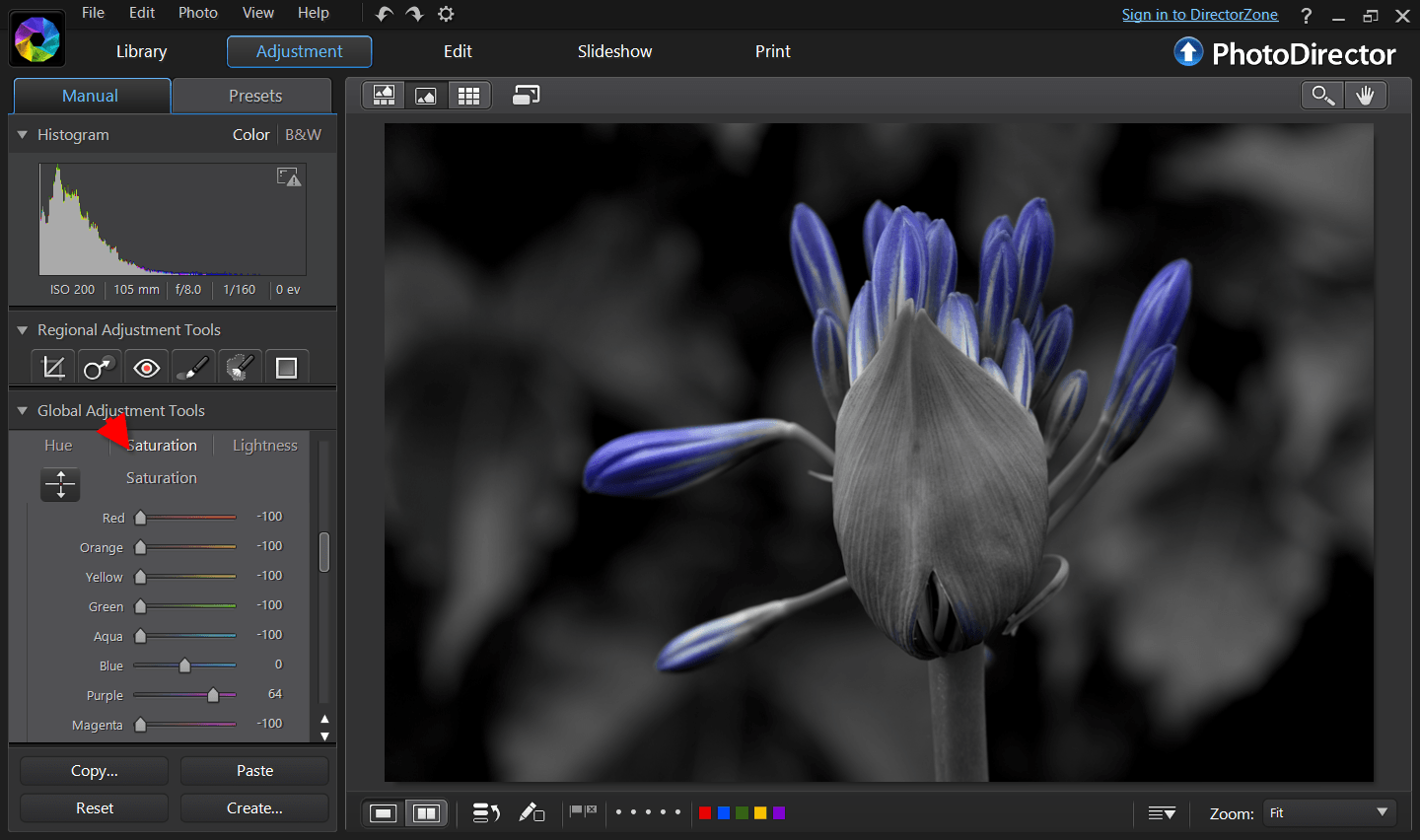Switch to browser grid view mode
The image size is (1420, 840).
coord(469,95)
